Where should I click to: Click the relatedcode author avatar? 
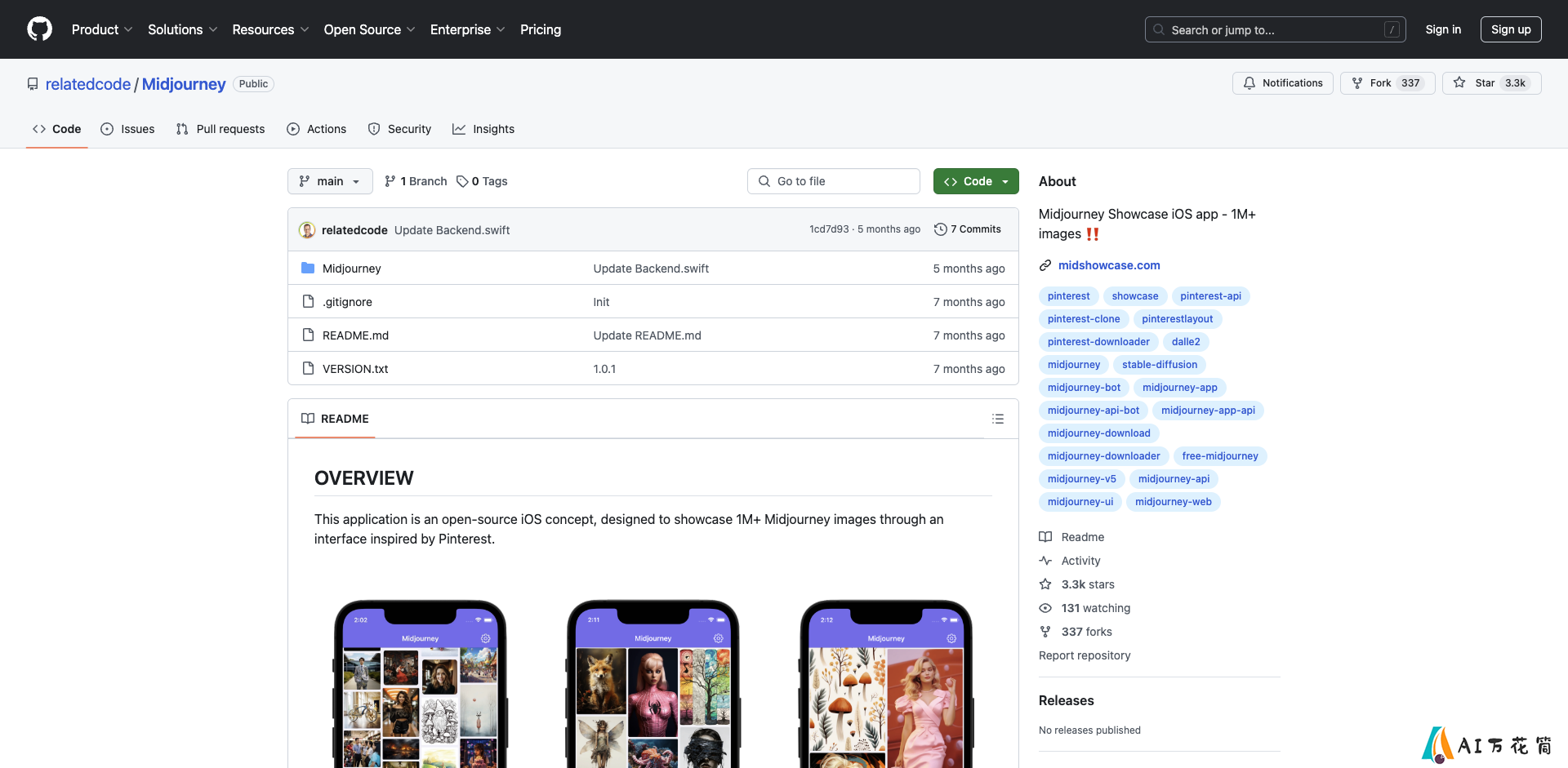coord(307,230)
